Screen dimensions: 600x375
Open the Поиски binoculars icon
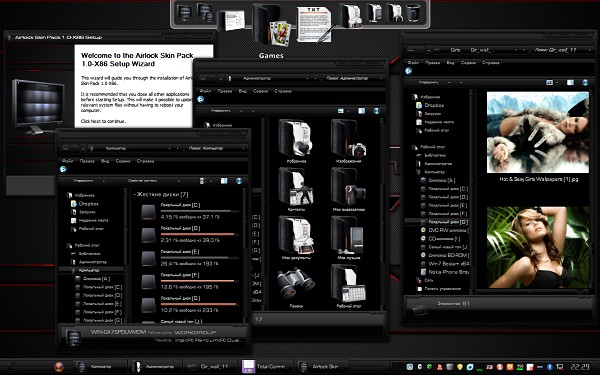point(296,283)
